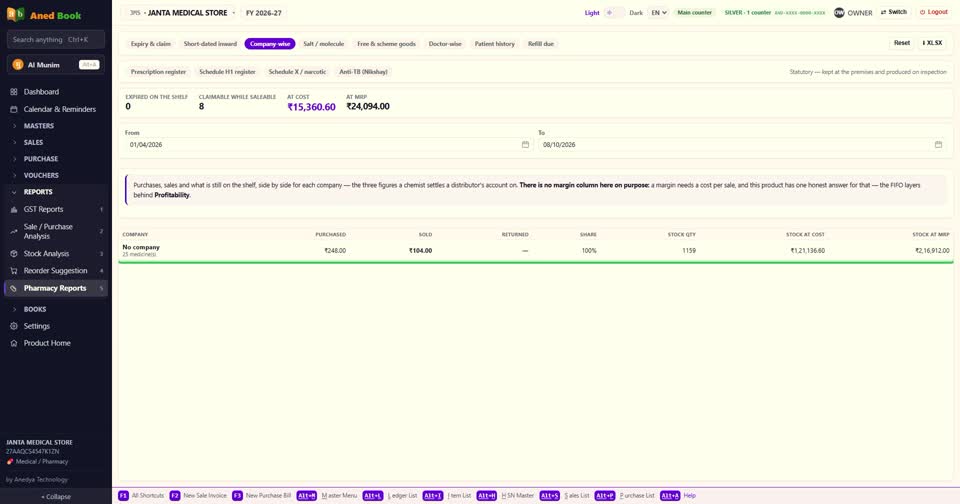Click the Alt+M Master Menu shortcut
This screenshot has width=960, height=504.
(327, 495)
